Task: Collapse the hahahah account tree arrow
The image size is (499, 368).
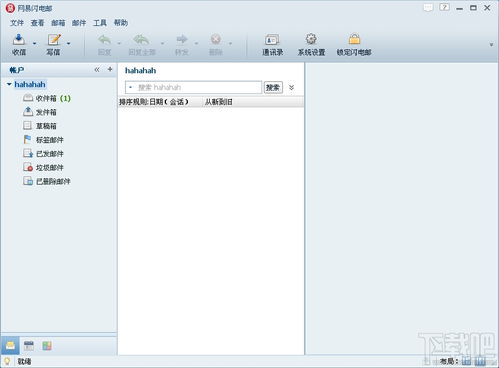Action: [x=9, y=84]
